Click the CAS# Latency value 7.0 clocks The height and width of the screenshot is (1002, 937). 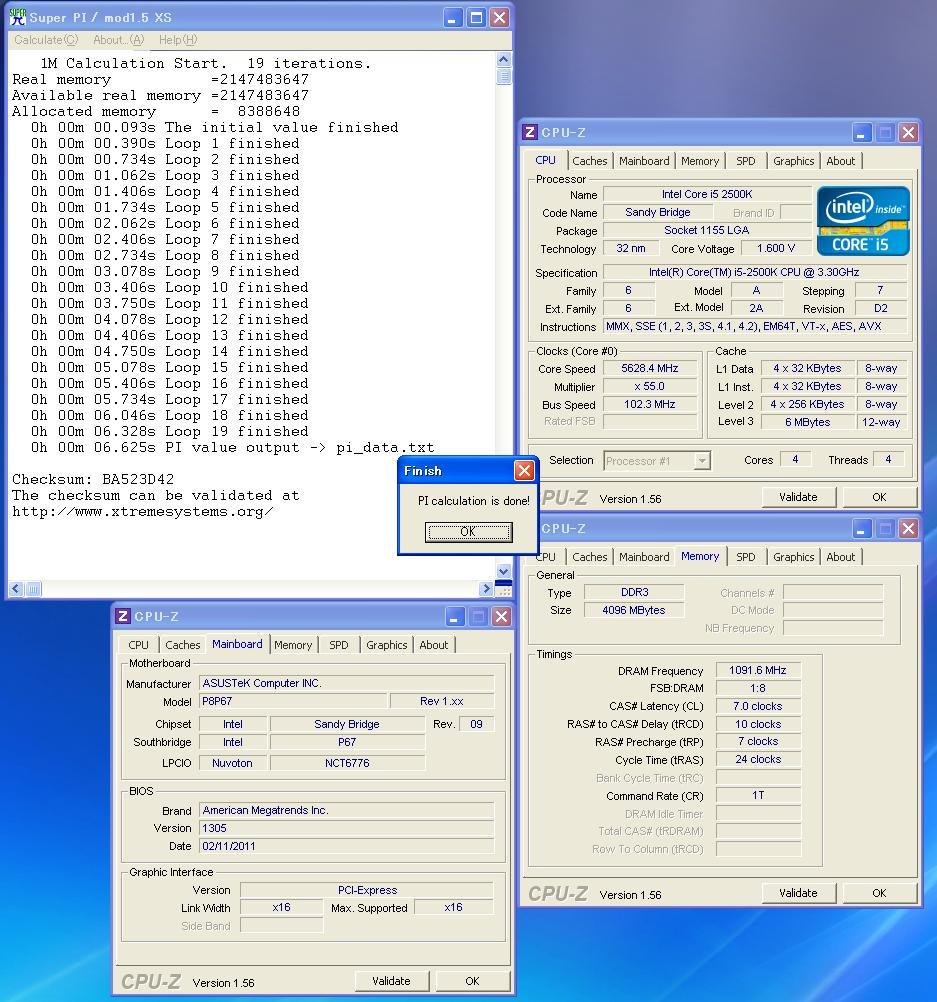click(x=758, y=706)
